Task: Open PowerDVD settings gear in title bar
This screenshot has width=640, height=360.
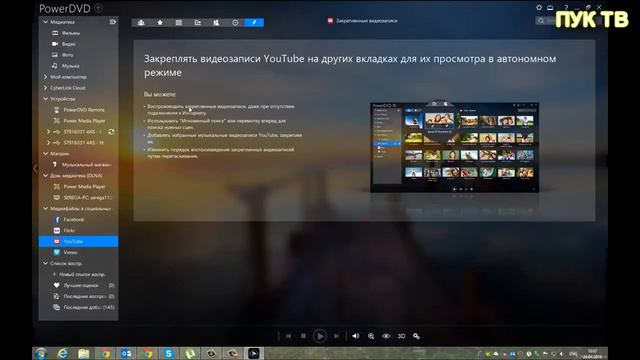Action: click(539, 7)
